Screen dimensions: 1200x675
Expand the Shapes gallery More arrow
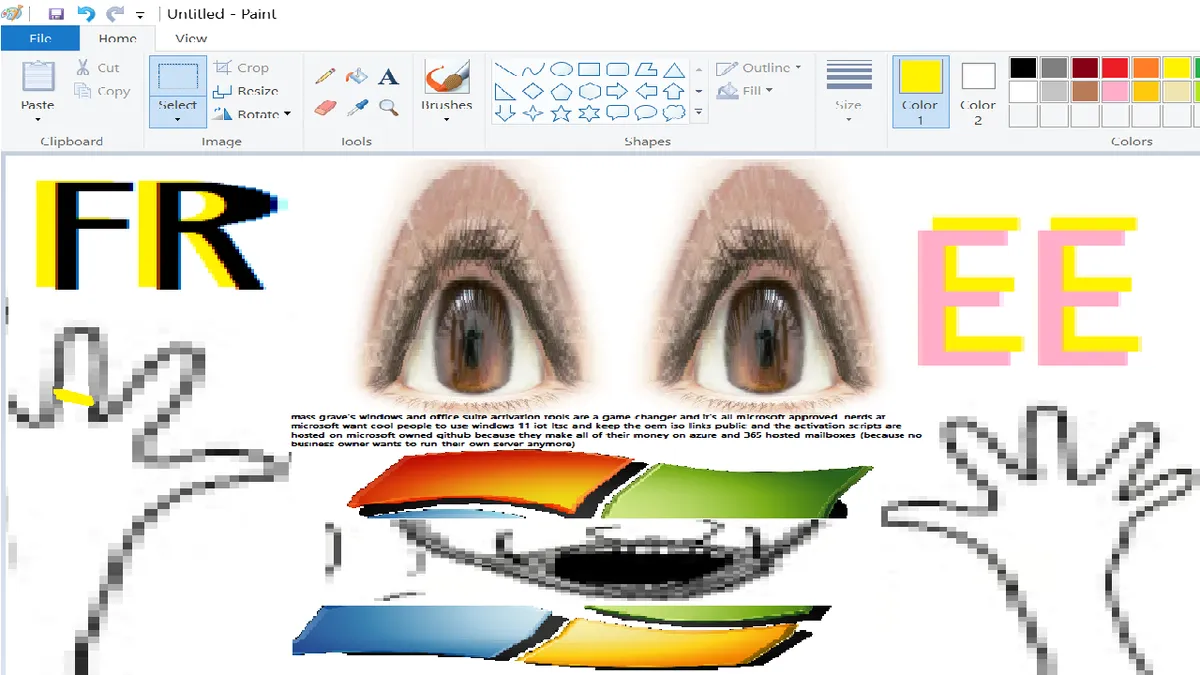click(x=699, y=112)
